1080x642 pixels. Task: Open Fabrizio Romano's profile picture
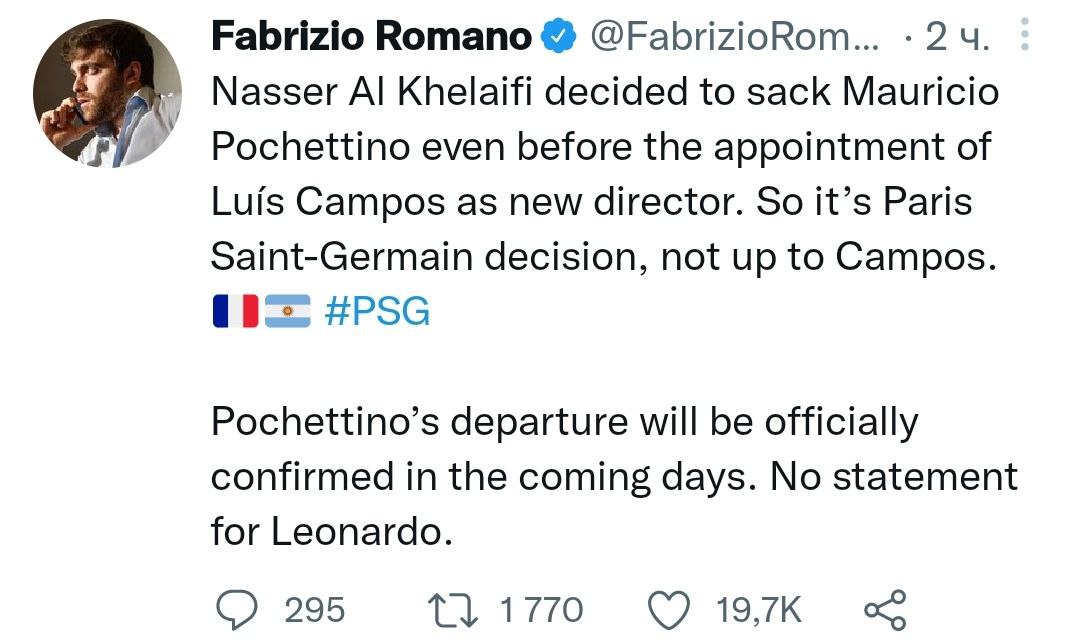pyautogui.click(x=108, y=93)
